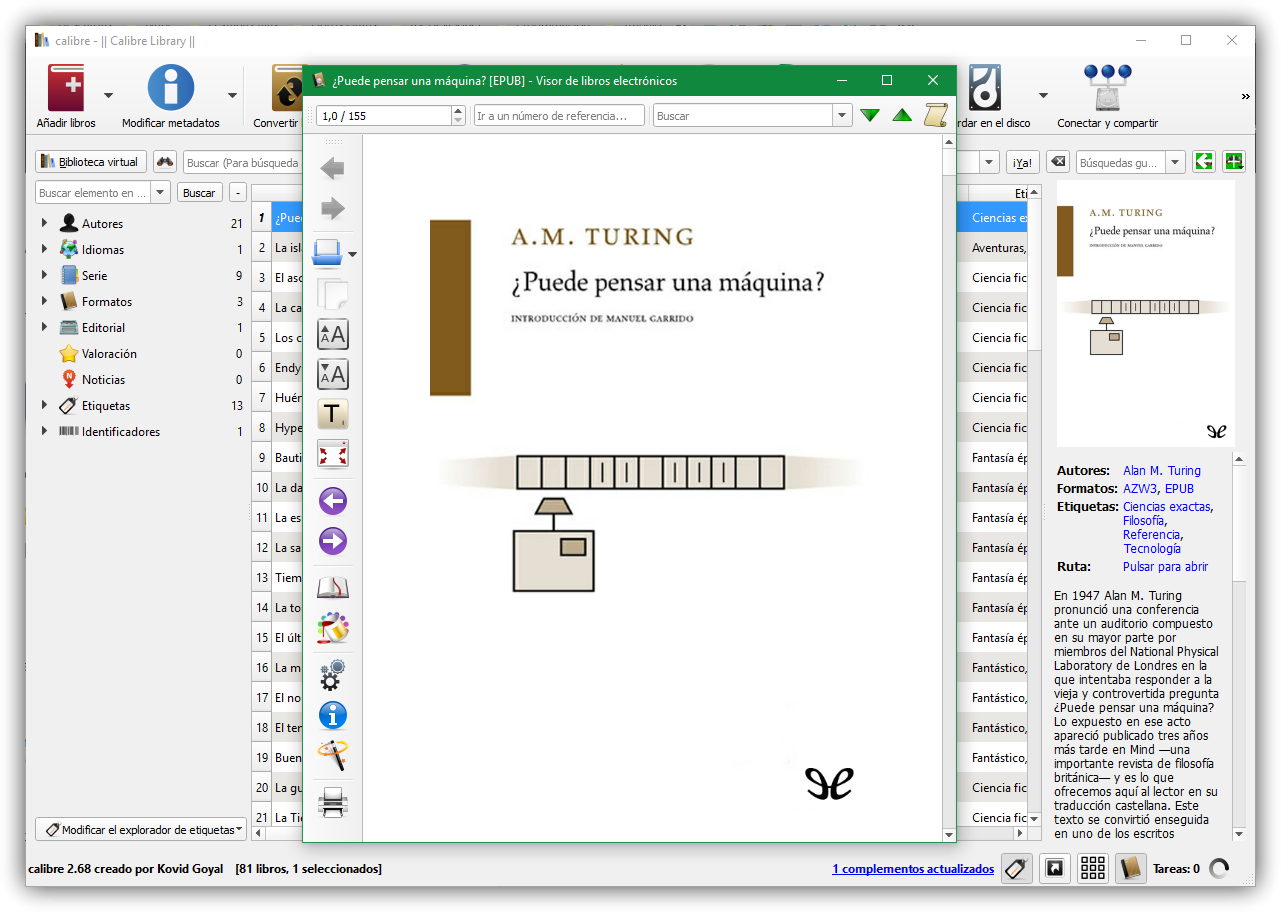Clear the calibre search with the X icon

coord(1058,162)
